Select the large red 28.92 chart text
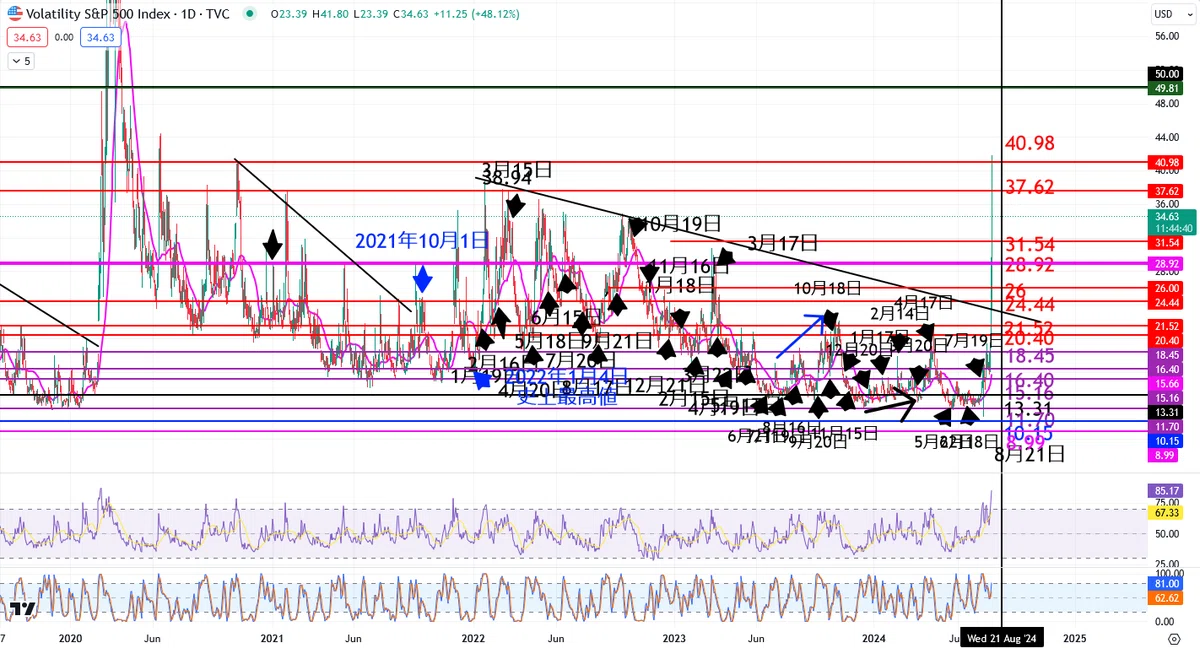 click(x=1030, y=265)
